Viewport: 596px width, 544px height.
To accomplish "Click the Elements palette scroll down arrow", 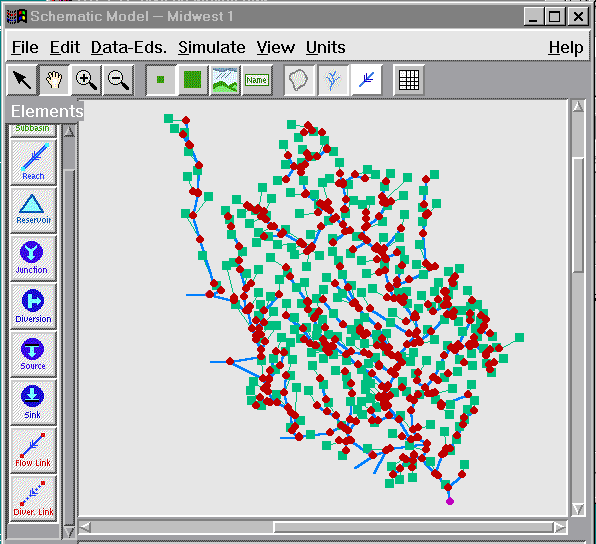I will tap(69, 532).
